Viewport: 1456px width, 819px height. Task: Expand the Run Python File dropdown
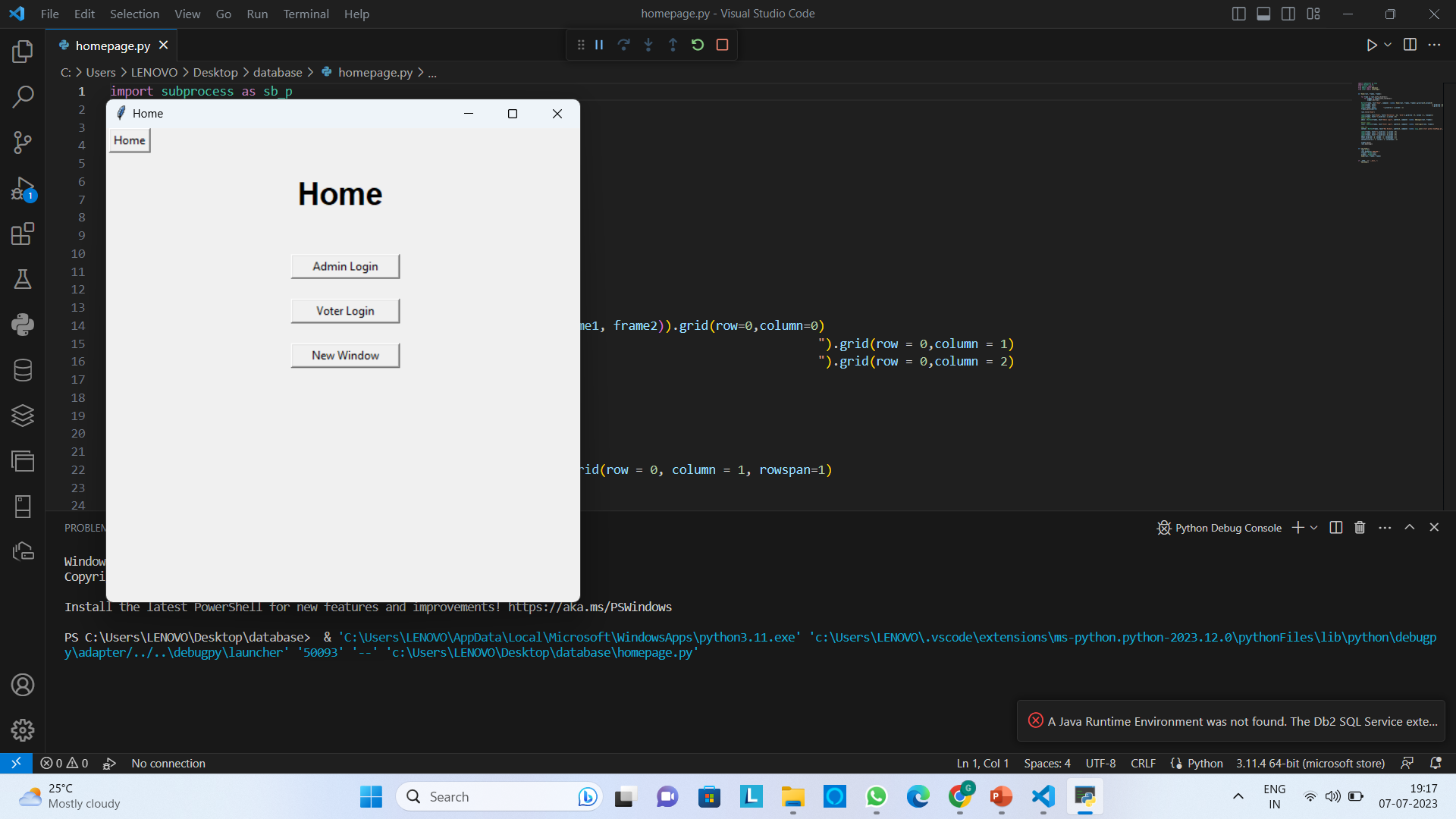1388,45
